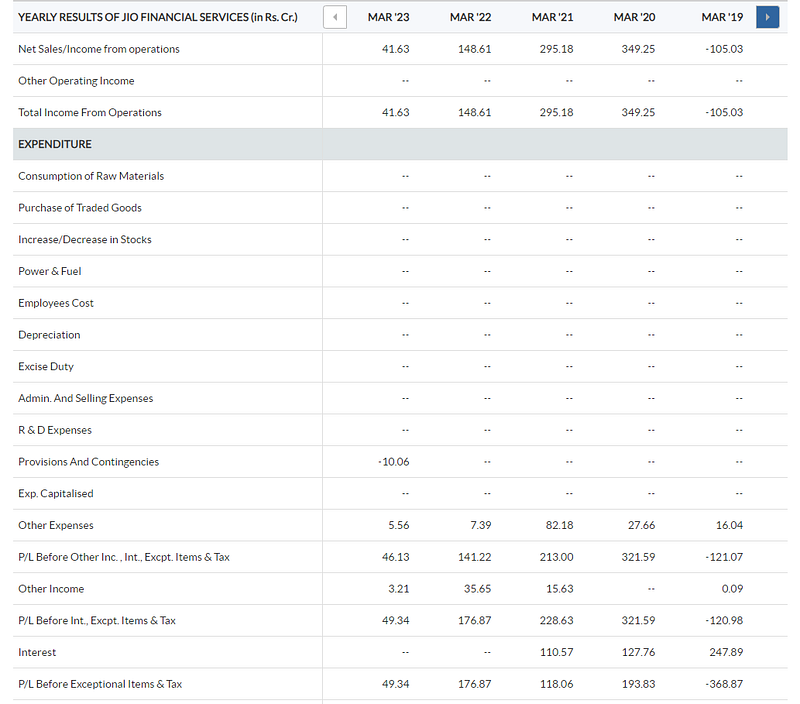
Task: Click Net Sales value 41.63
Action: click(x=395, y=49)
